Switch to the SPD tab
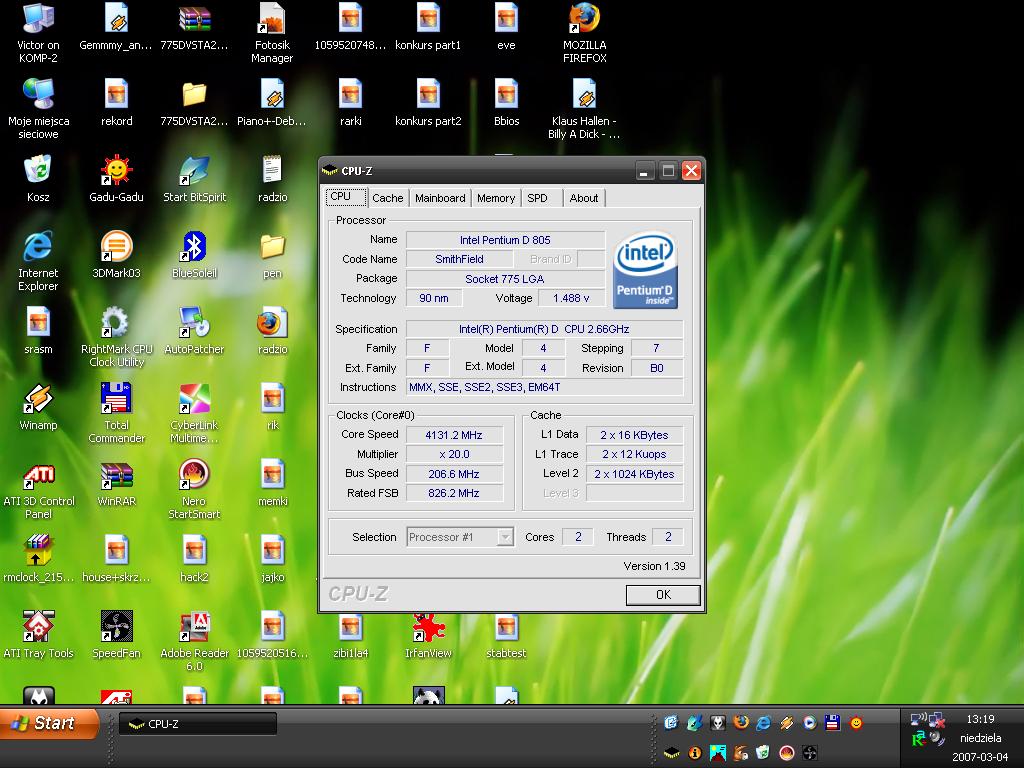Image resolution: width=1024 pixels, height=768 pixels. click(x=541, y=198)
